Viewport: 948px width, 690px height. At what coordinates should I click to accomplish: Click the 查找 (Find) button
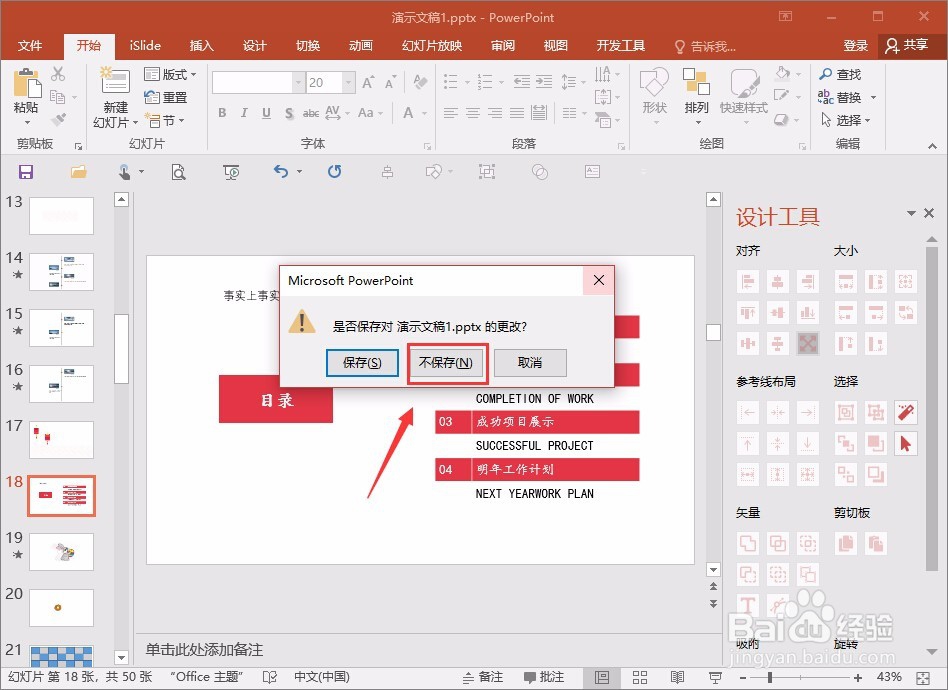pyautogui.click(x=840, y=74)
